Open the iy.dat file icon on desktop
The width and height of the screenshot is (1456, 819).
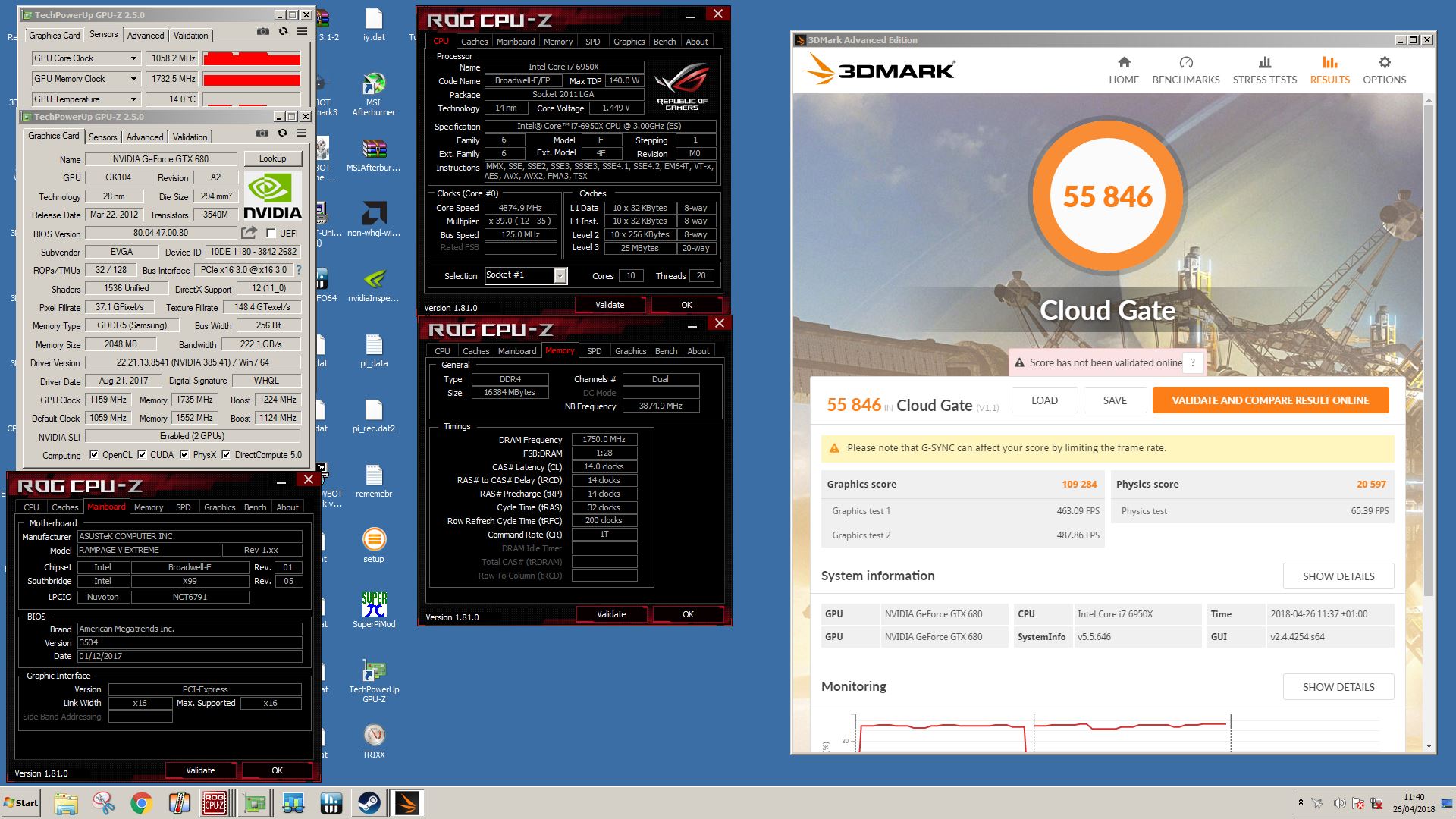(374, 25)
